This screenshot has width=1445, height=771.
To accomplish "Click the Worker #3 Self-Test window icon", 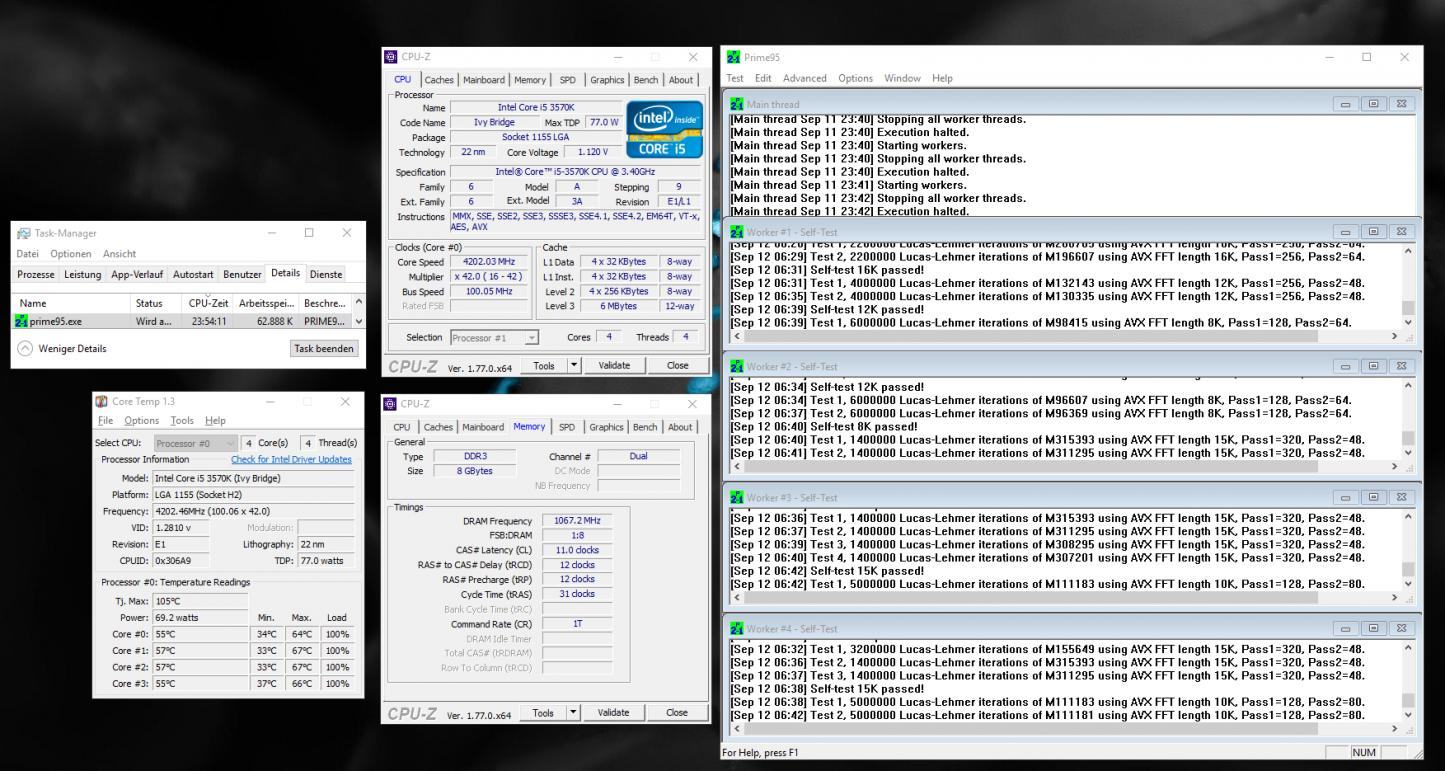I will point(738,497).
